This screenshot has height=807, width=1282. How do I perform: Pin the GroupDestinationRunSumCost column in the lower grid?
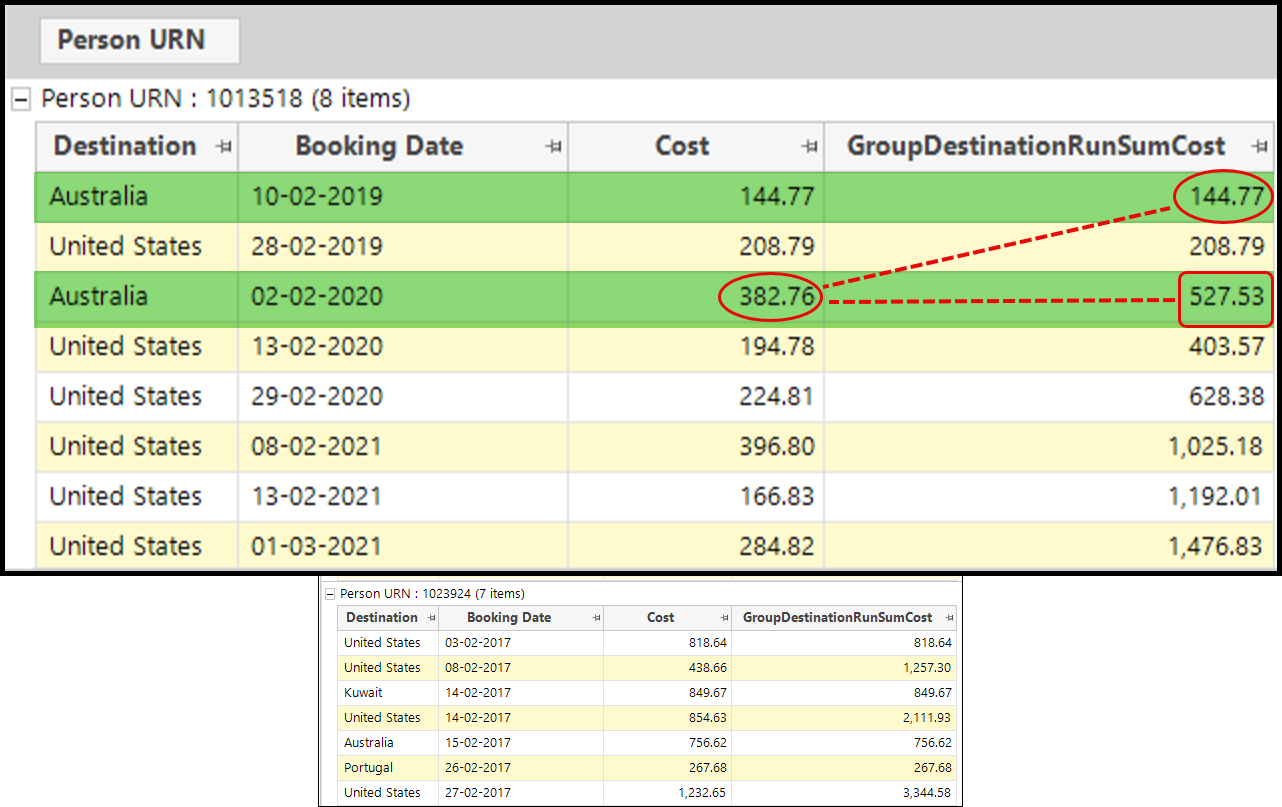(949, 618)
